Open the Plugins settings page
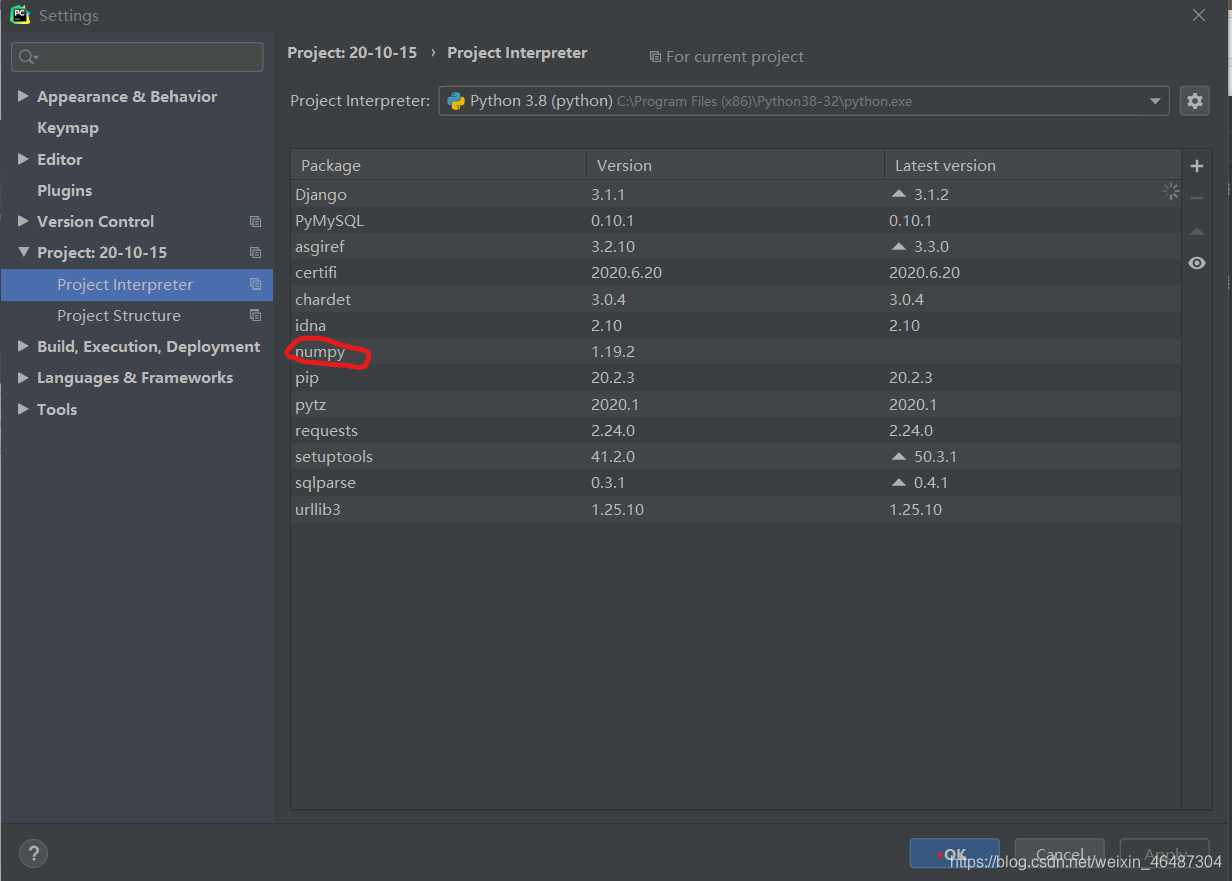Viewport: 1232px width, 881px height. click(65, 191)
